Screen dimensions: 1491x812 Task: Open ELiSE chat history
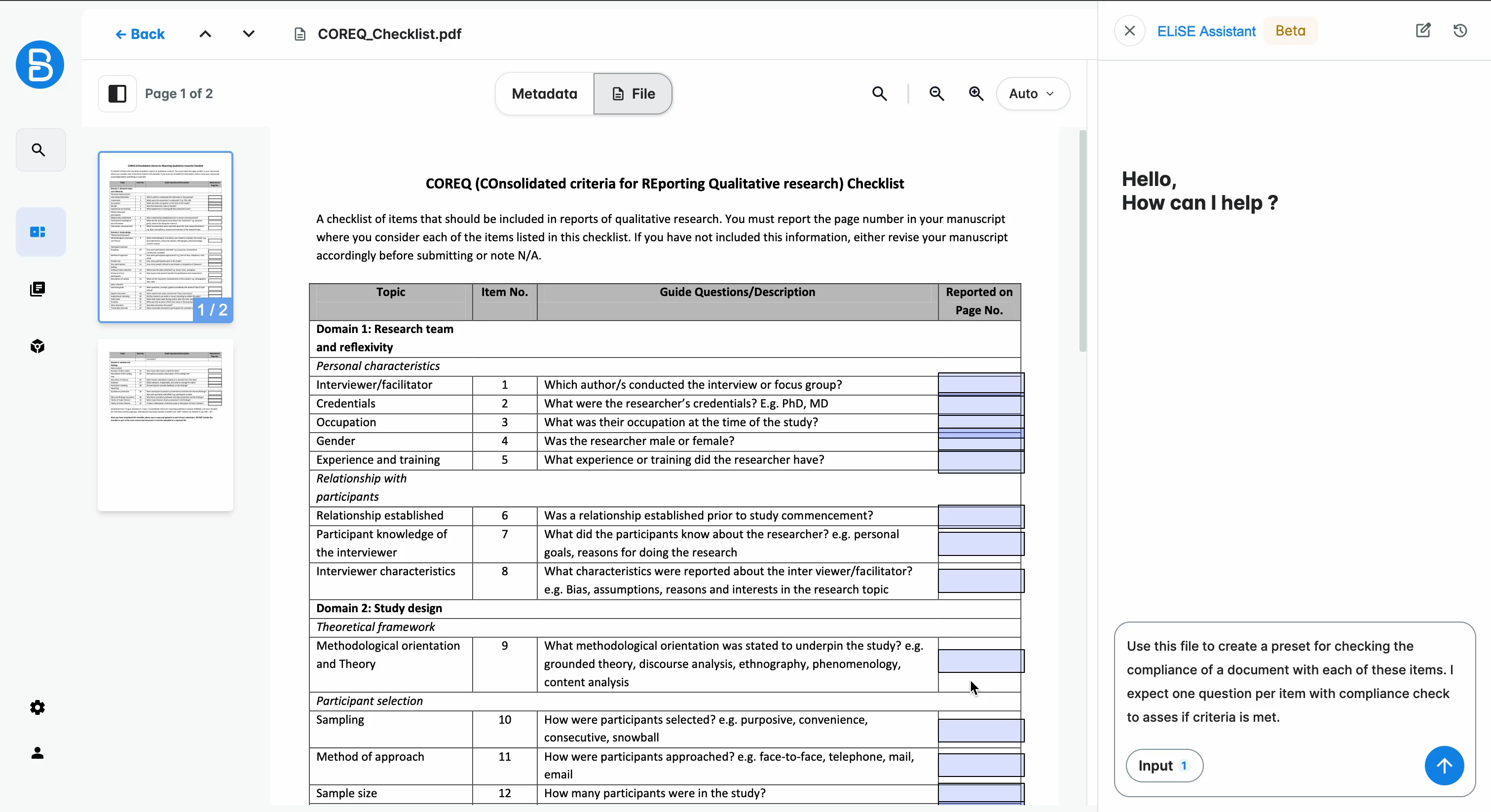(1460, 31)
